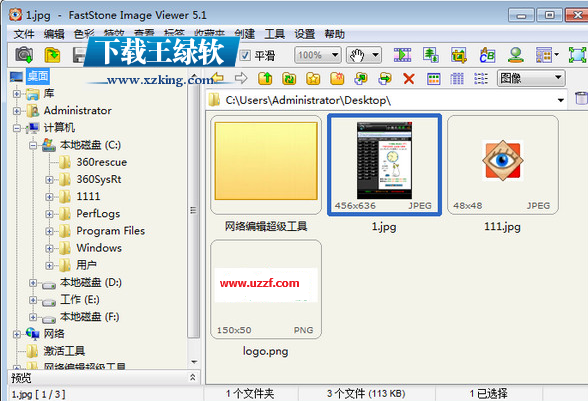
Task: Click the copy to folder icon
Action: coord(361,78)
